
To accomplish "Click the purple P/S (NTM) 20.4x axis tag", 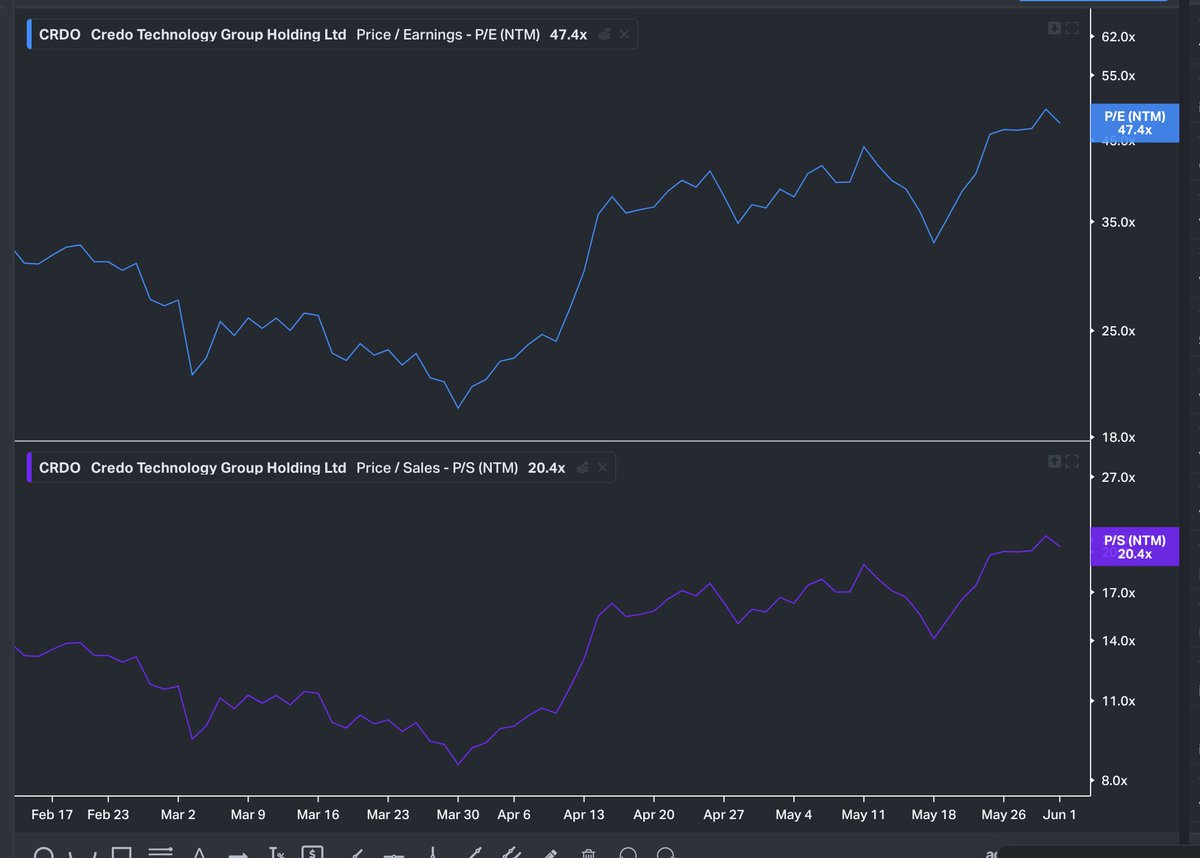I will point(1135,547).
